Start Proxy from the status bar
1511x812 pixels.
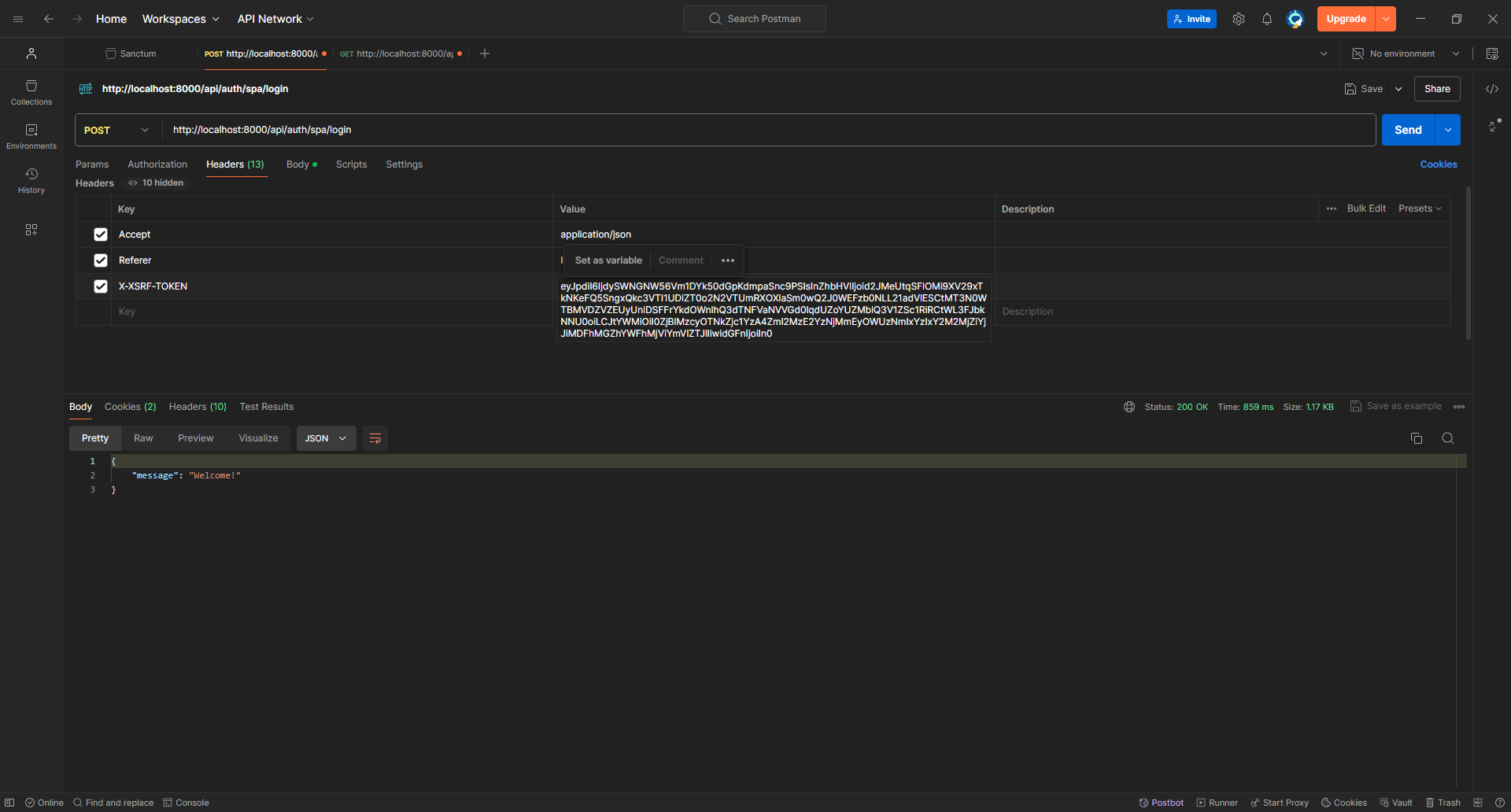pyautogui.click(x=1279, y=803)
